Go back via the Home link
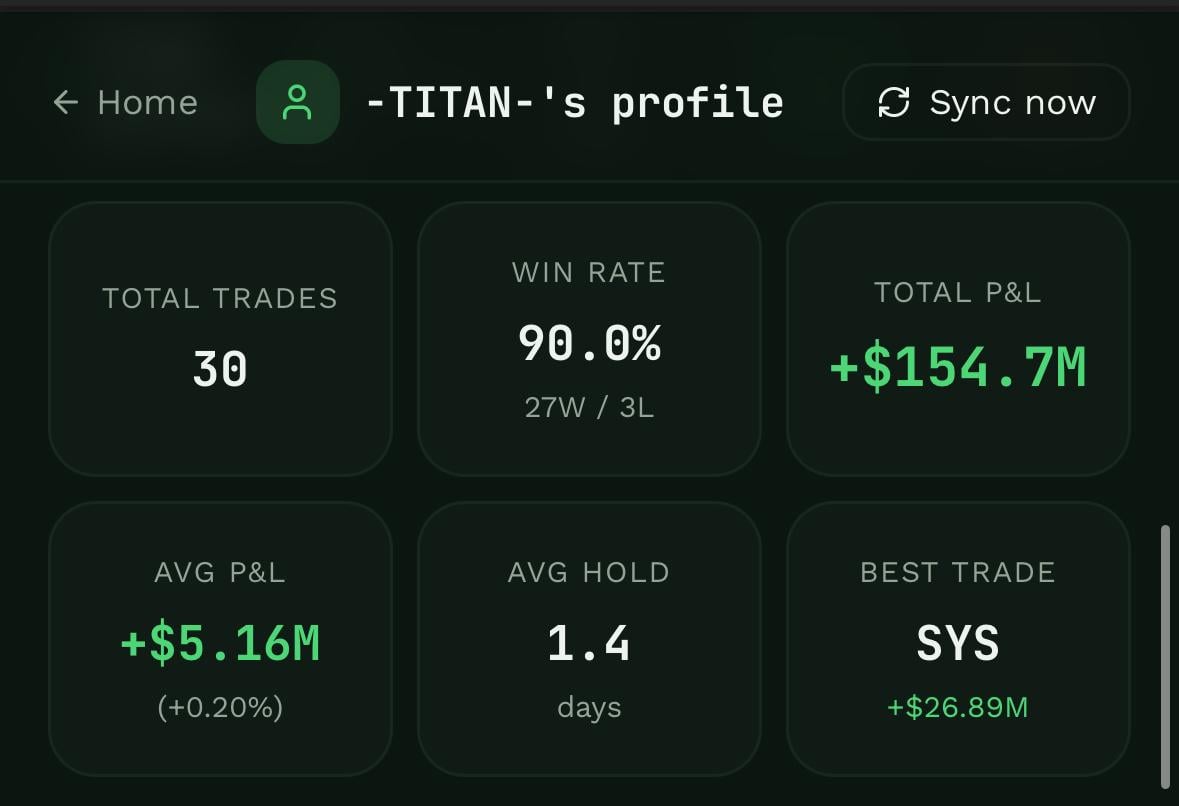Image resolution: width=1179 pixels, height=806 pixels. point(126,102)
